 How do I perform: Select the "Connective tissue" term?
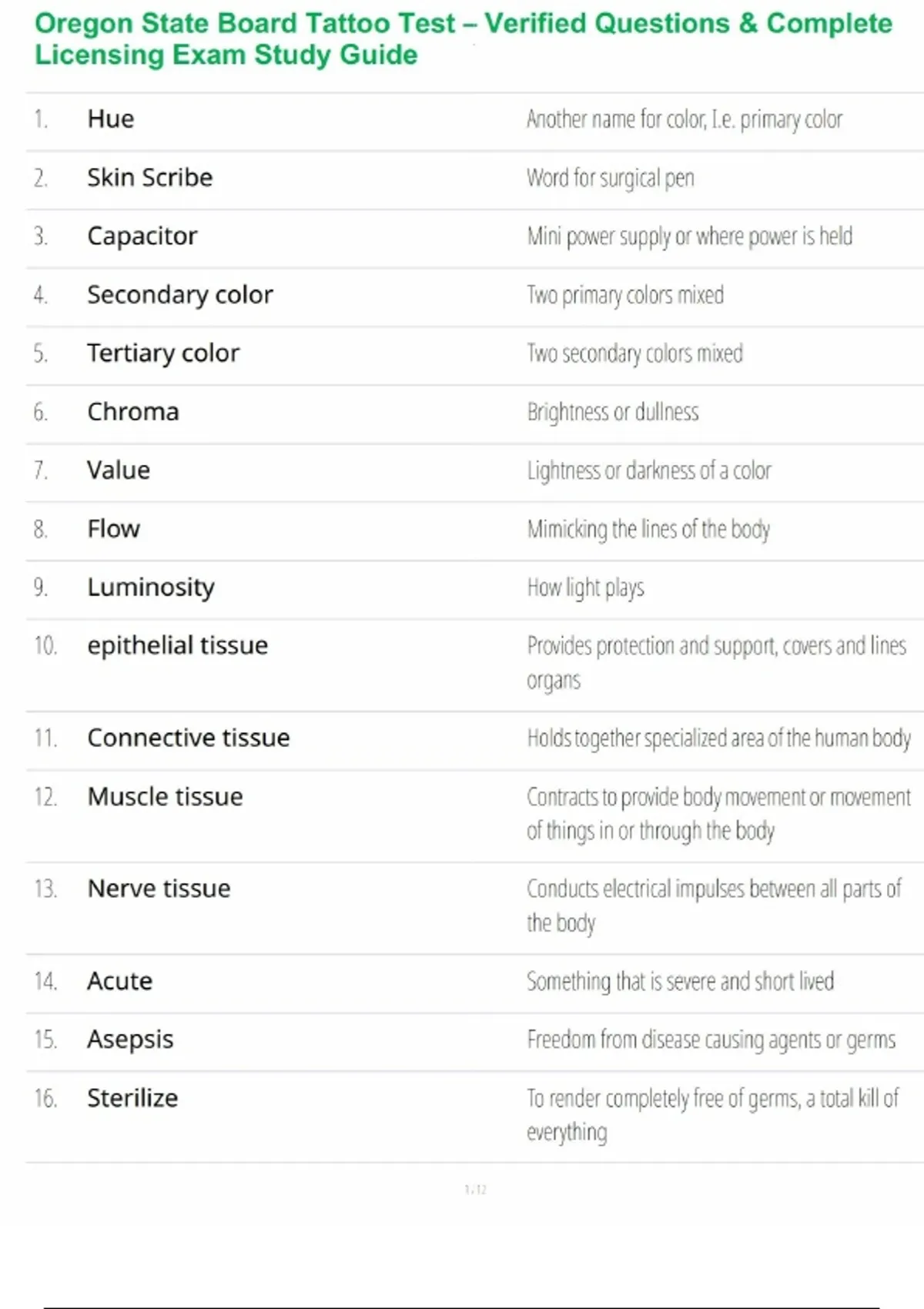point(189,738)
